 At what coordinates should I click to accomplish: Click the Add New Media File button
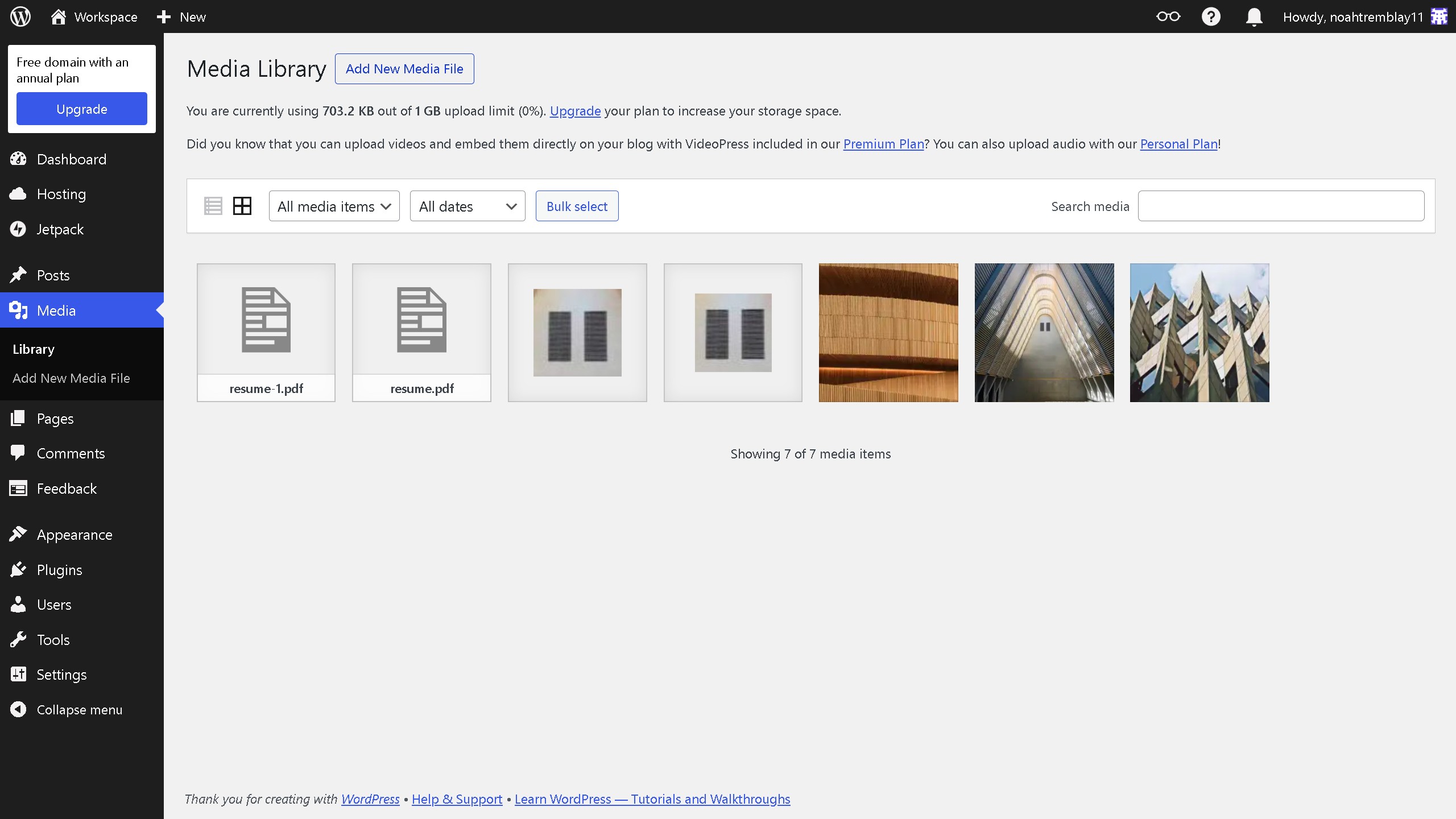[x=404, y=69]
